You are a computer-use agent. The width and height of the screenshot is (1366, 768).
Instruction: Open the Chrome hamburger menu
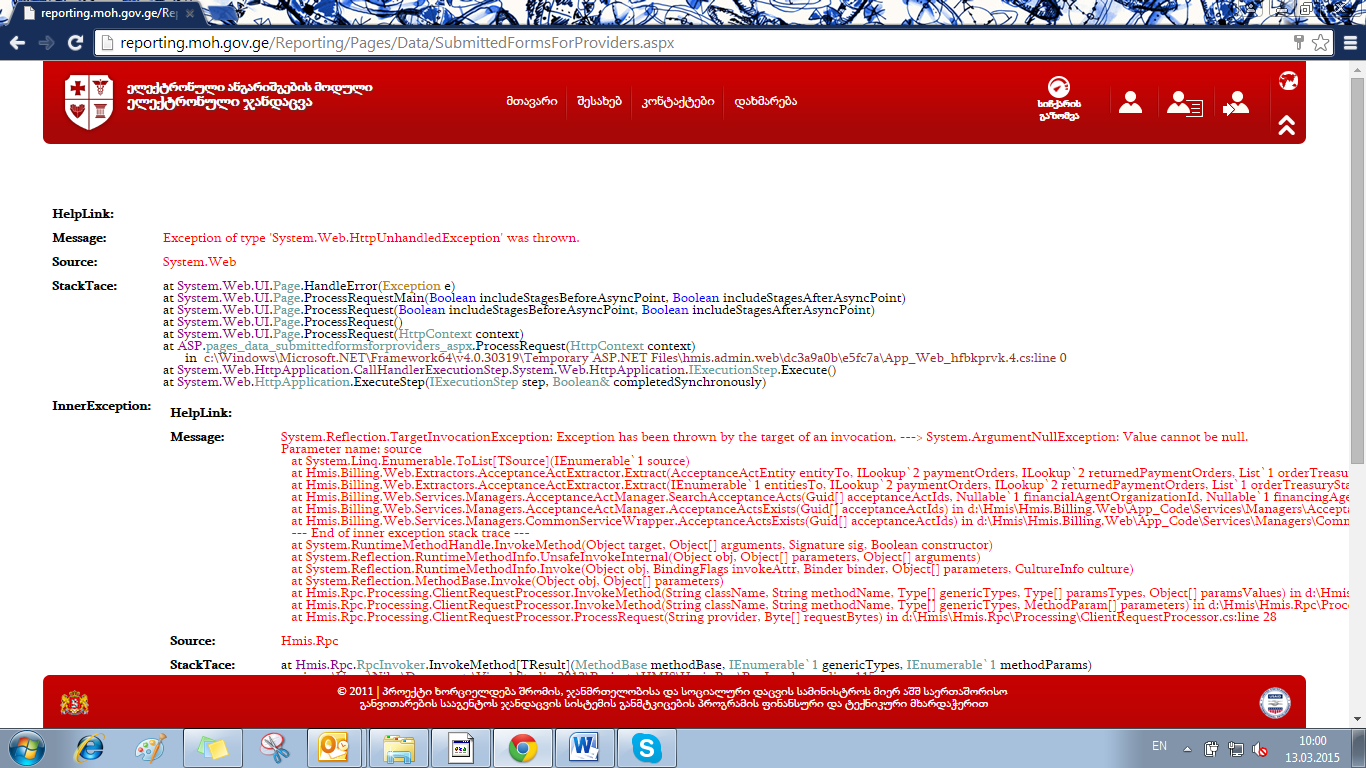(1348, 43)
